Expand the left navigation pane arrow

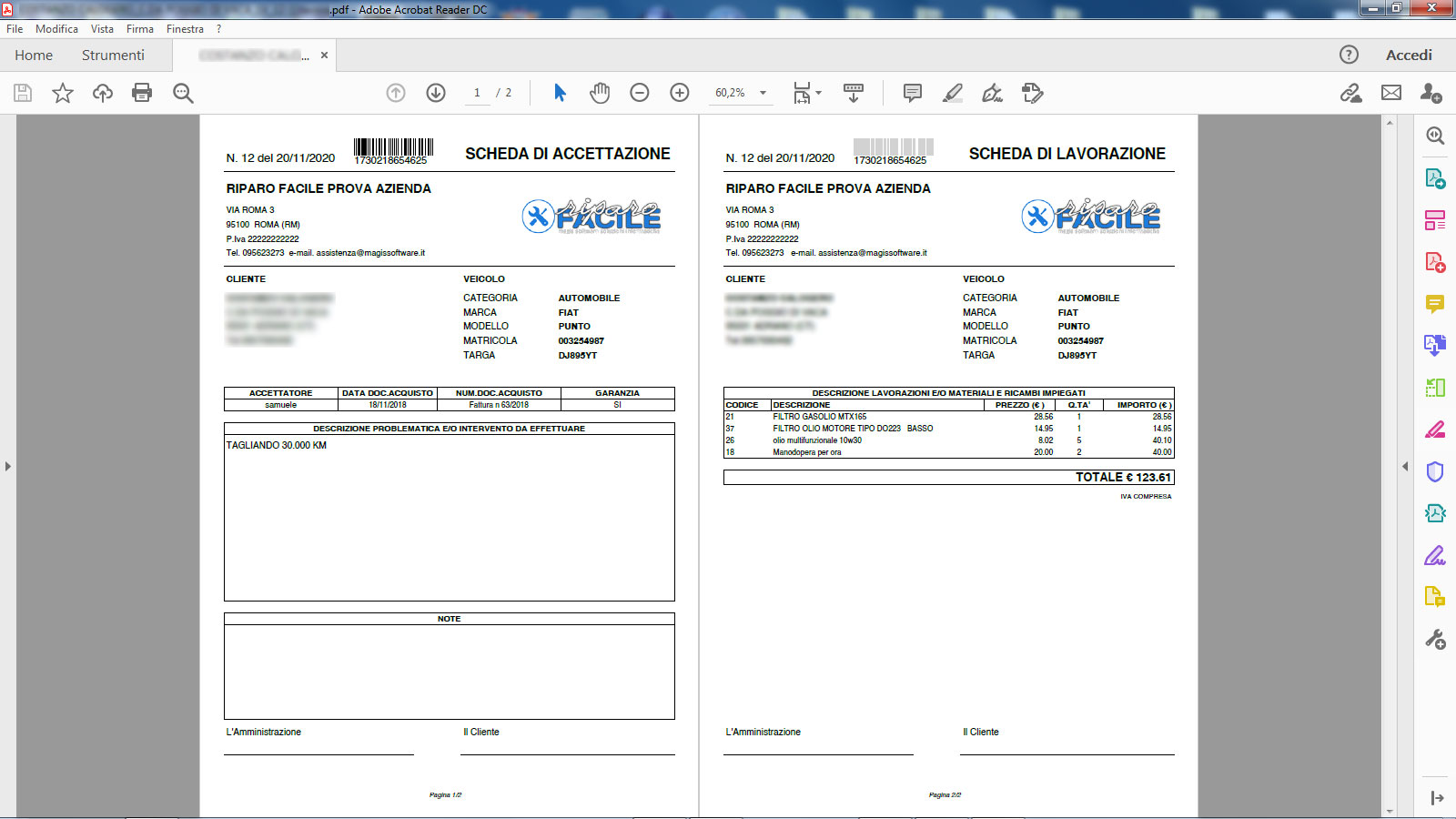pyautogui.click(x=8, y=466)
